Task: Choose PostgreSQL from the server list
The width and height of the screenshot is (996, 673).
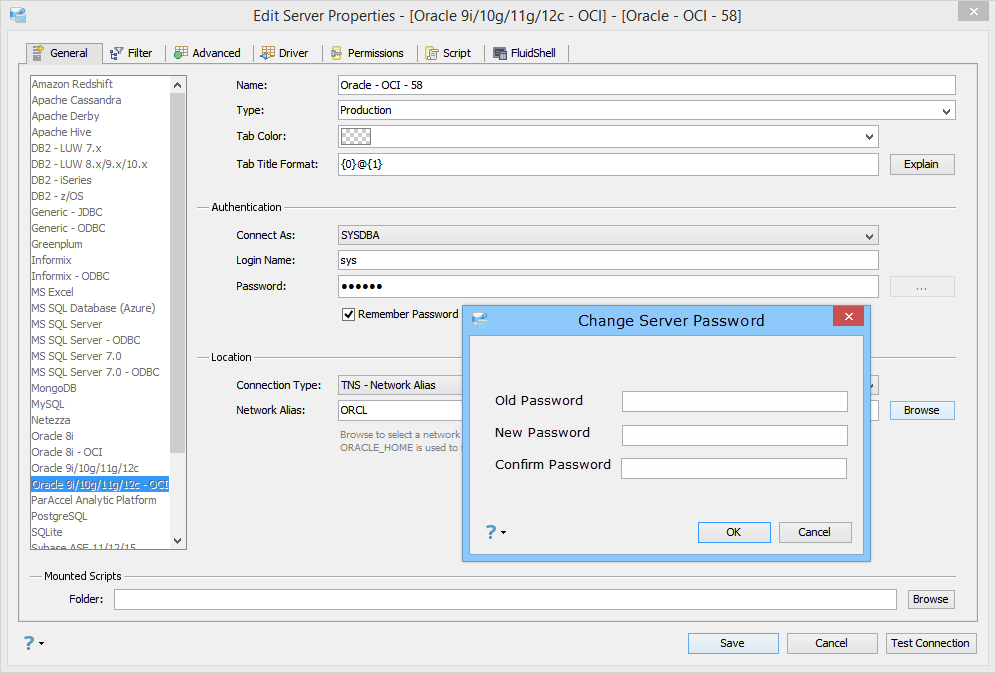Action: point(59,516)
